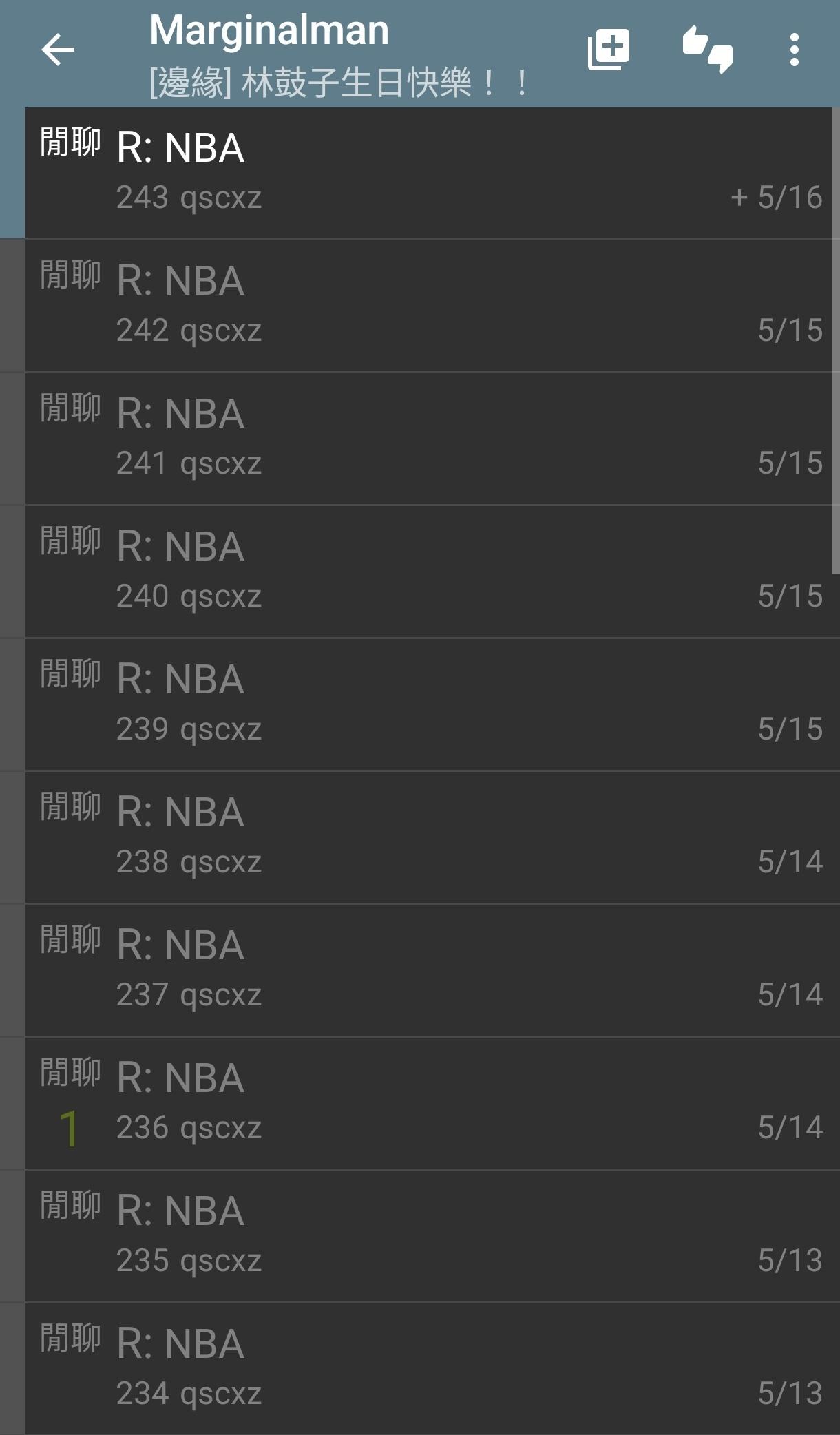Tap the 閒聊 tag on post 243
The height and width of the screenshot is (1435, 840).
70,143
